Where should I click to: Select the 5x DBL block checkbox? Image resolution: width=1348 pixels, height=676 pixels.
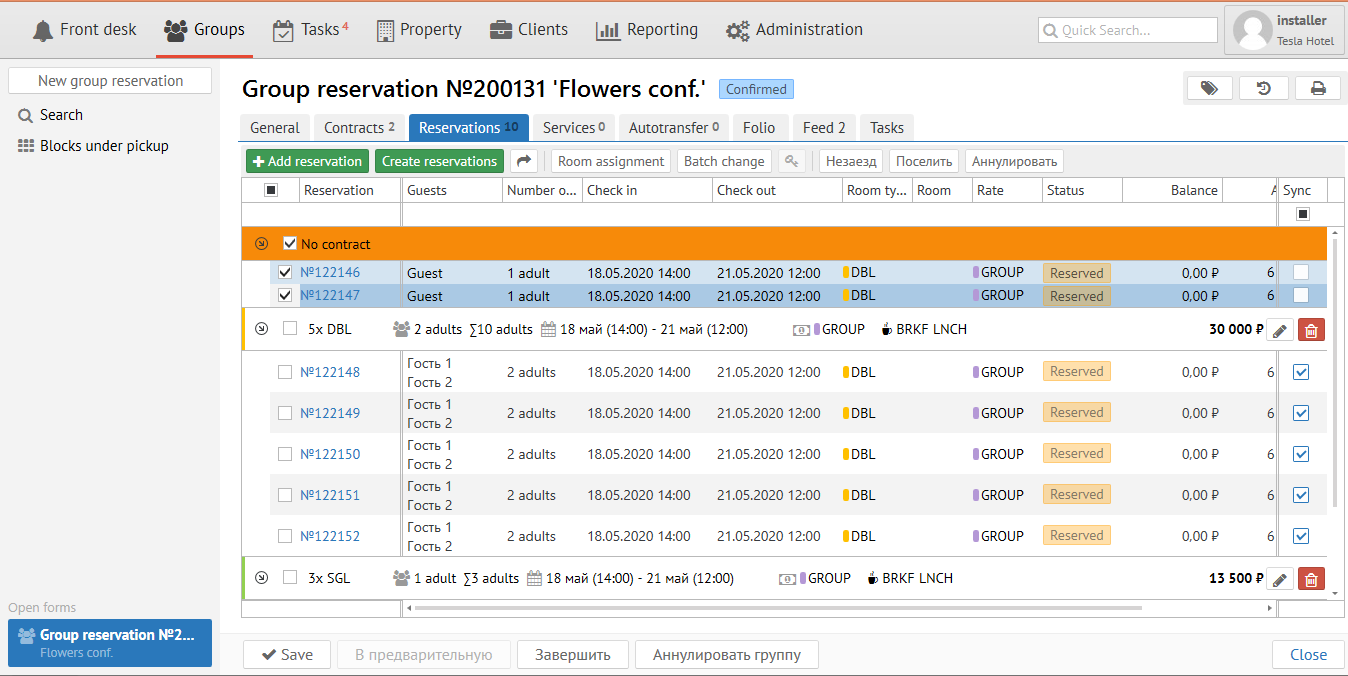tap(290, 328)
